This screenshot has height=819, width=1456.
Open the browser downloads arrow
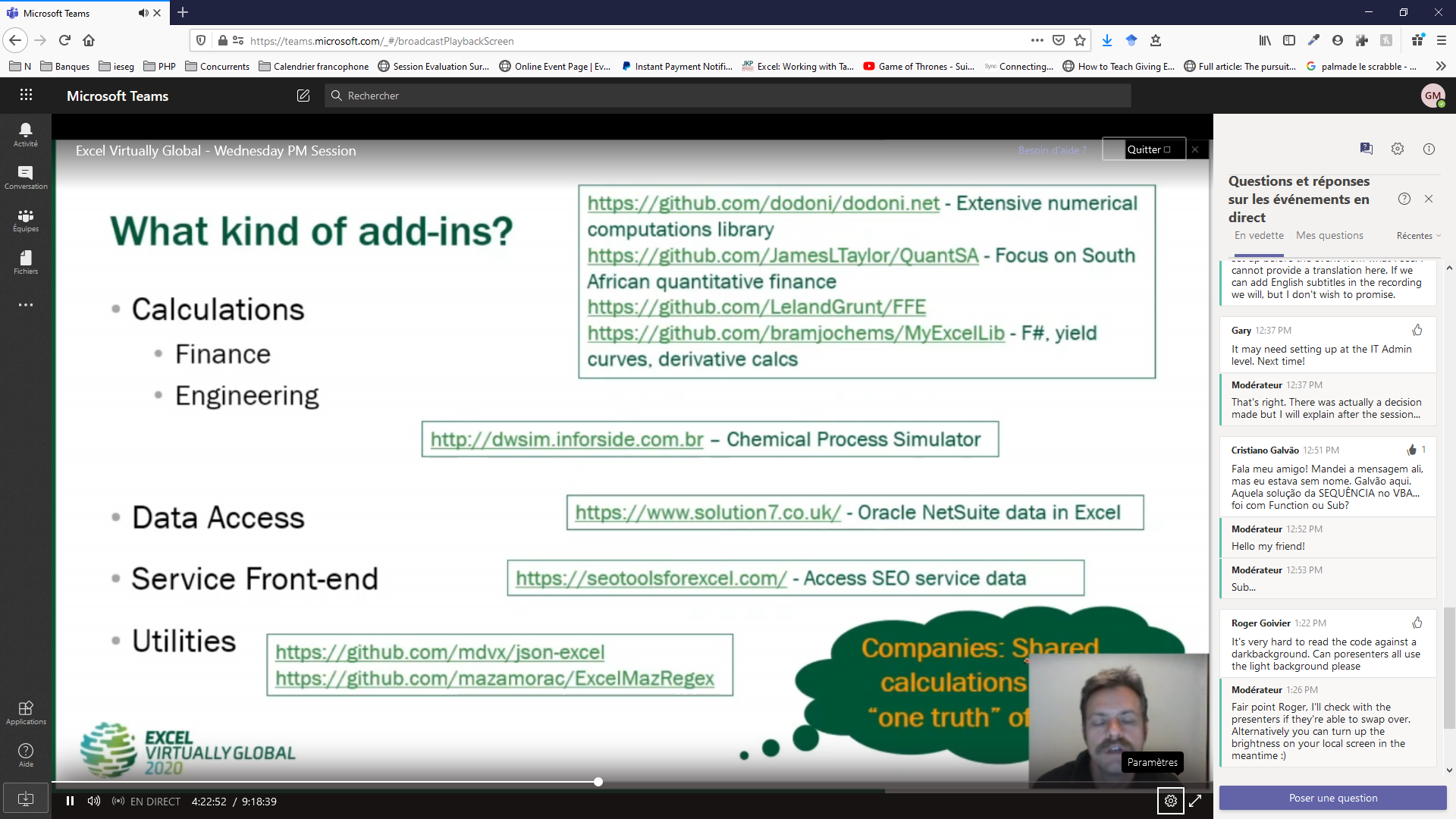pyautogui.click(x=1107, y=40)
